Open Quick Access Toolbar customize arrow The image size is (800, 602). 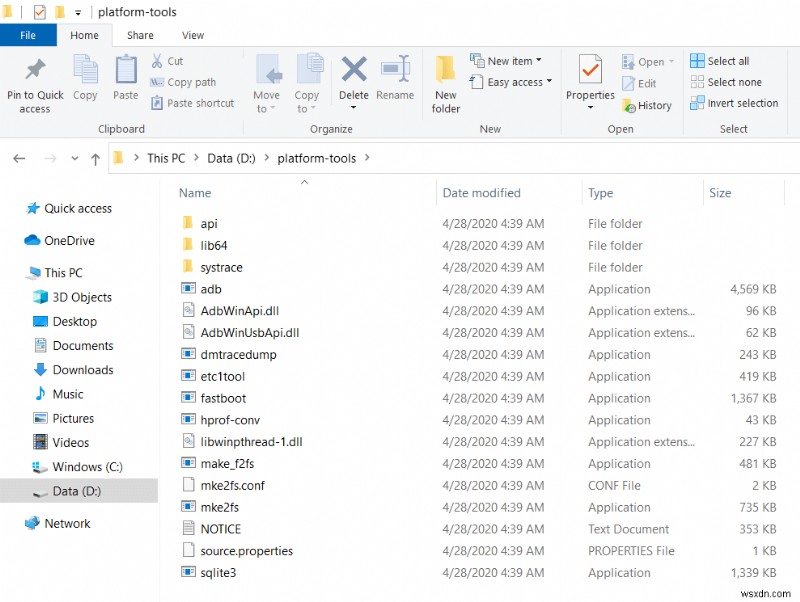(x=78, y=12)
